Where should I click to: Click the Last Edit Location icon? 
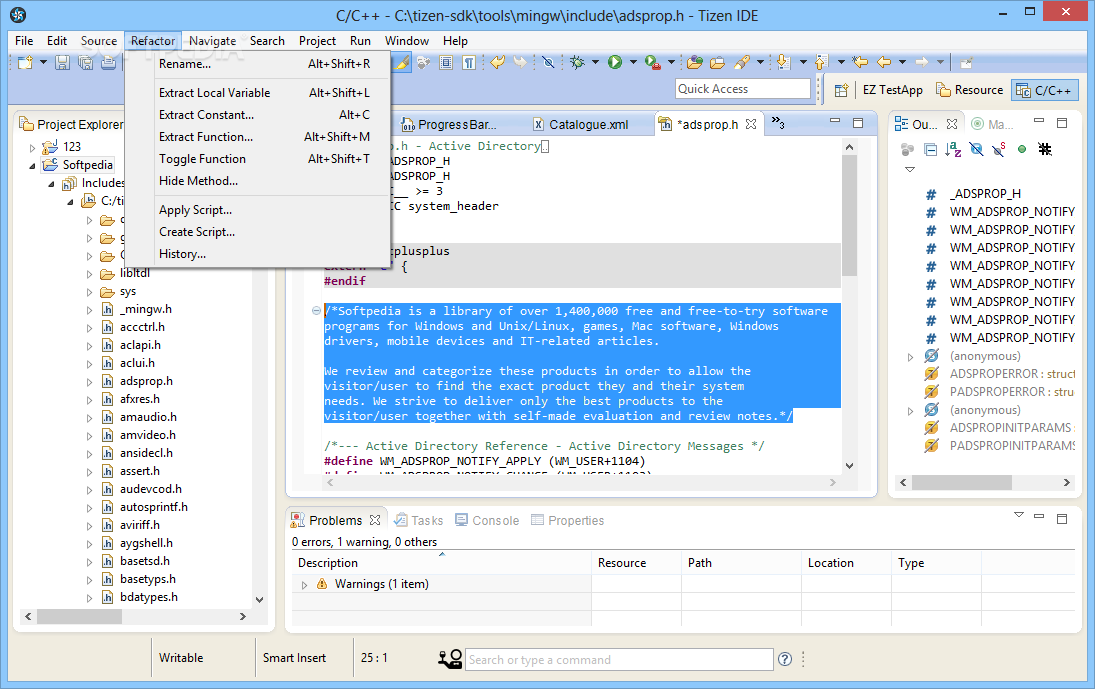pos(860,63)
